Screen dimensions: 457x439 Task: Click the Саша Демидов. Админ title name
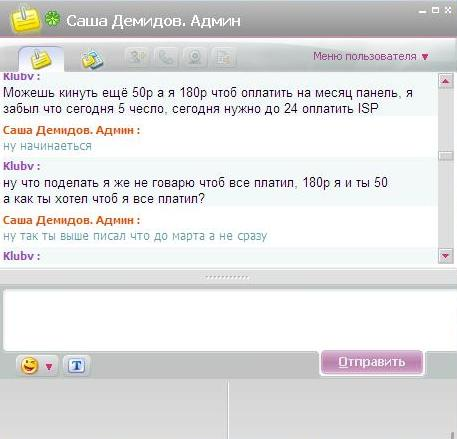[x=153, y=21]
